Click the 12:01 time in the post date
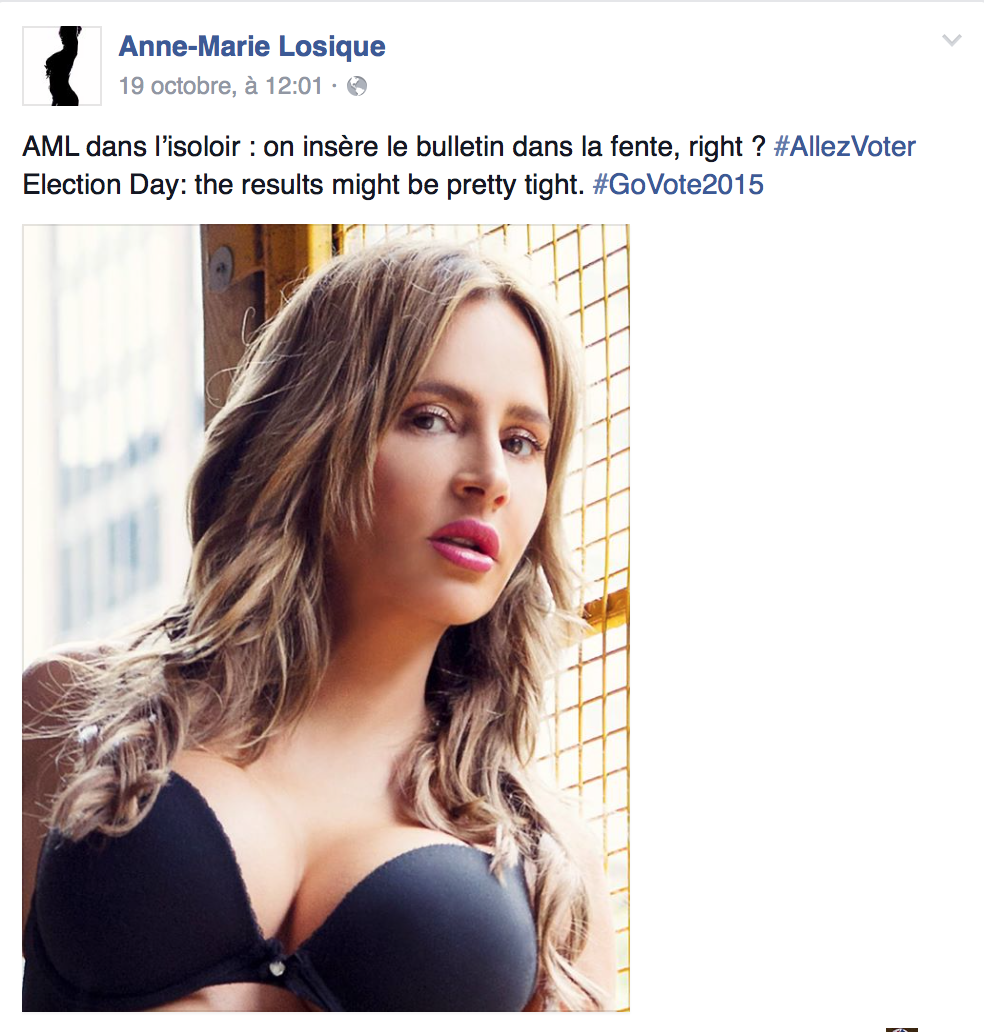 point(294,86)
